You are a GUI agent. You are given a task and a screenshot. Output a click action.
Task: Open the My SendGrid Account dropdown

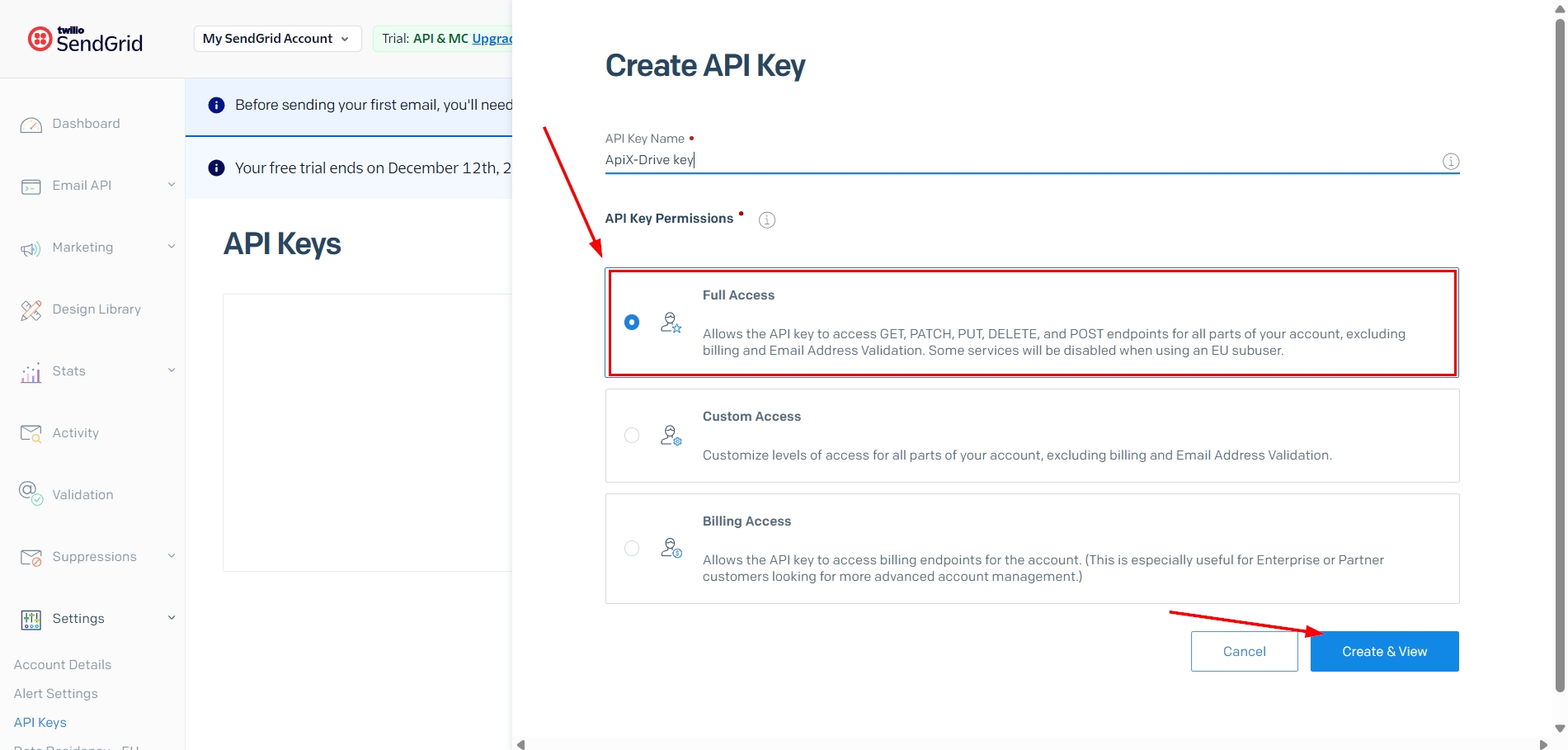point(277,39)
